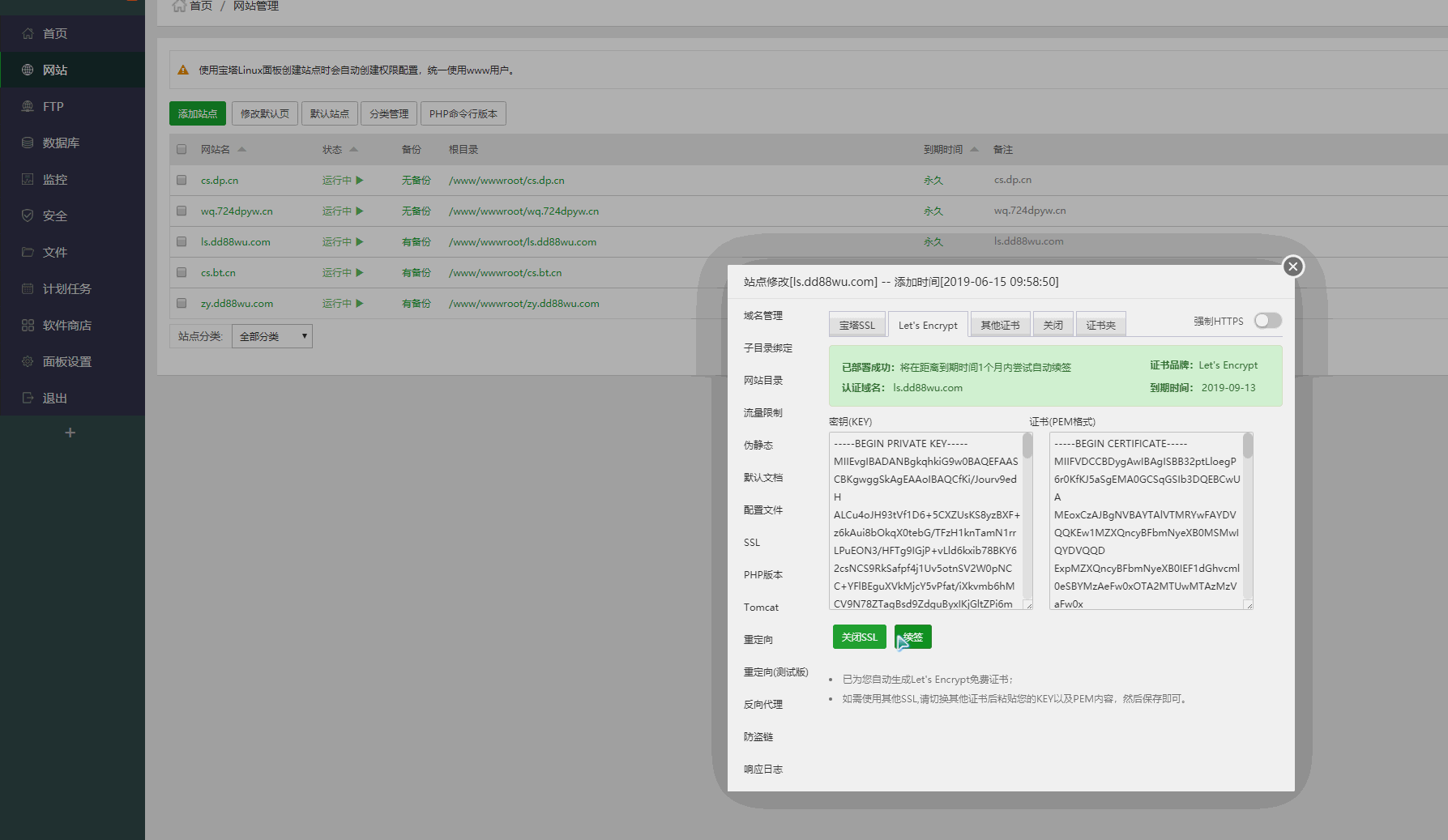Screen dimensions: 1448x840
Task: Click the breadcrumb home icon
Action: click(x=179, y=6)
